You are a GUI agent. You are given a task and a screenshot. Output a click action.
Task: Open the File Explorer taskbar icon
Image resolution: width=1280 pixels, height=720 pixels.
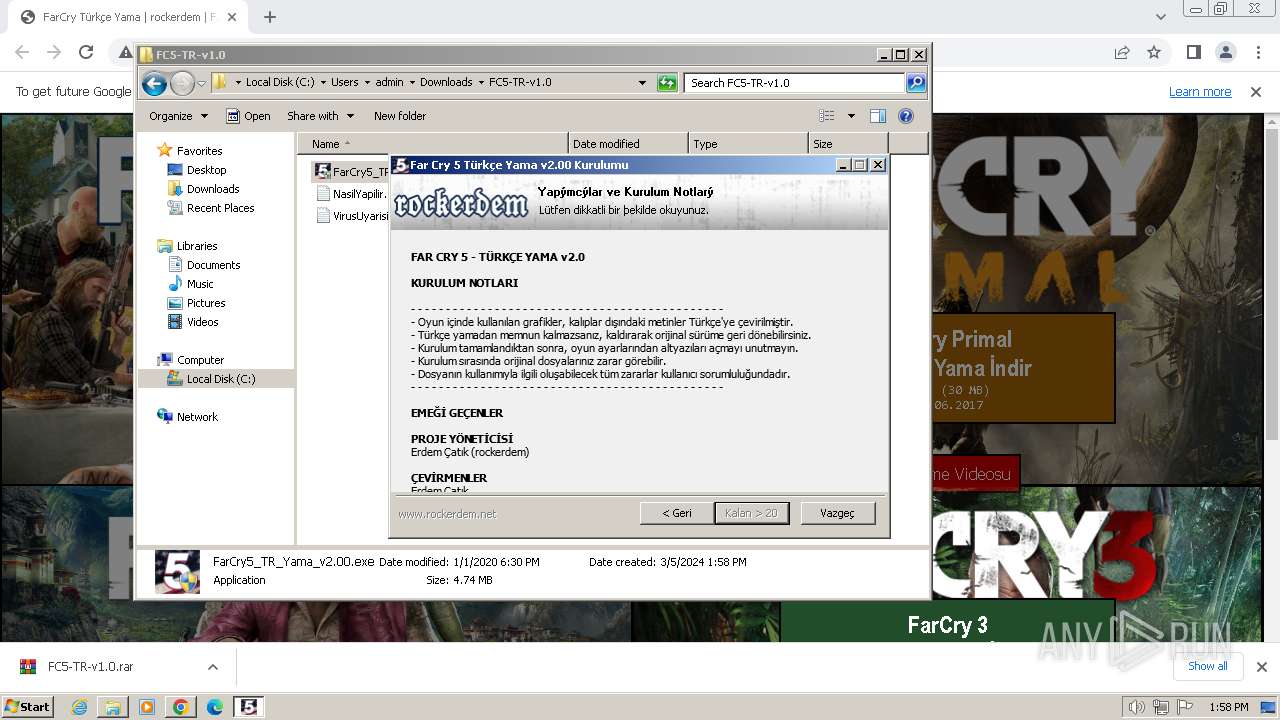(x=113, y=707)
